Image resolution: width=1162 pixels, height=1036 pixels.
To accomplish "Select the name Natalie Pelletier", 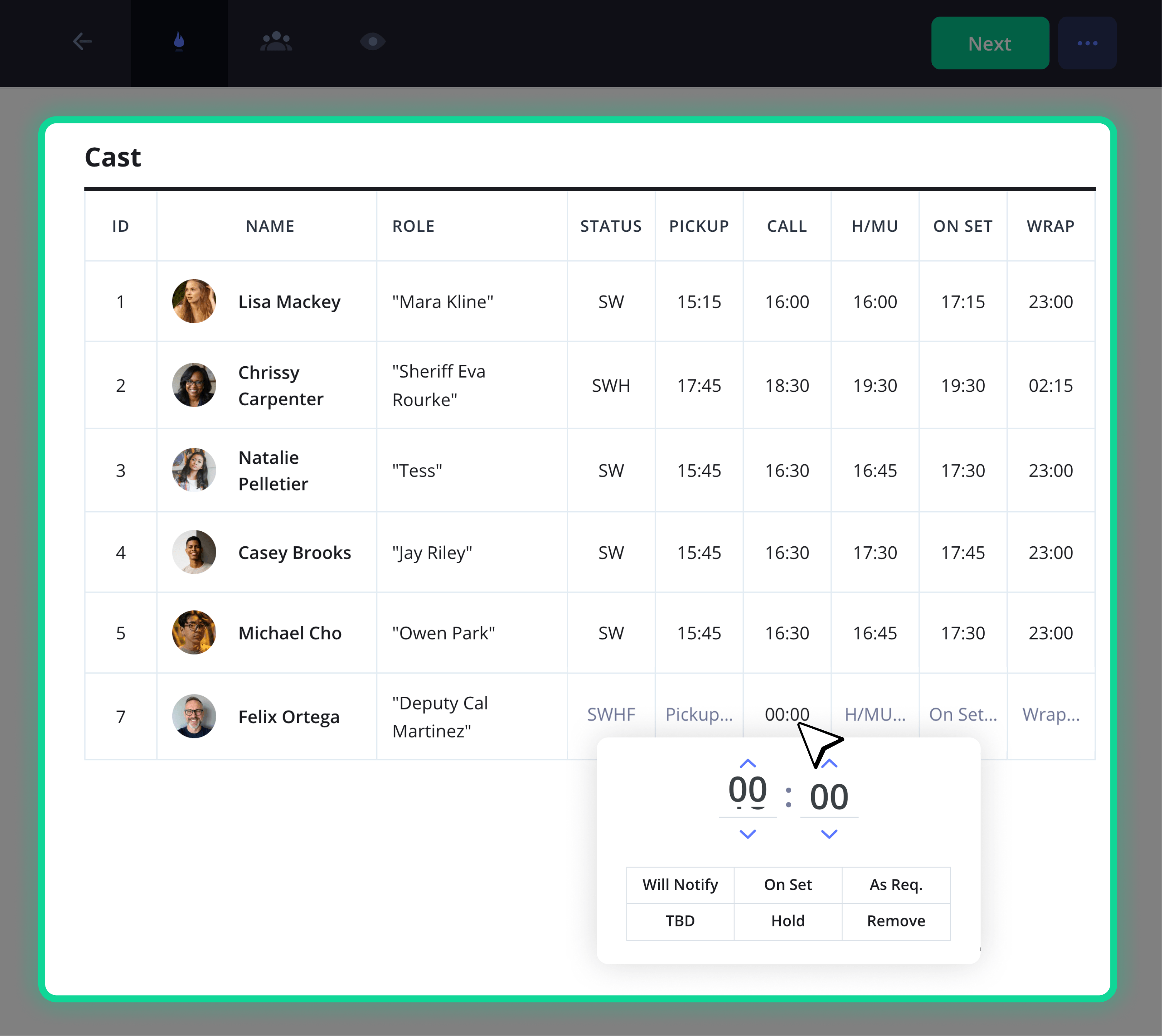I will tap(273, 470).
